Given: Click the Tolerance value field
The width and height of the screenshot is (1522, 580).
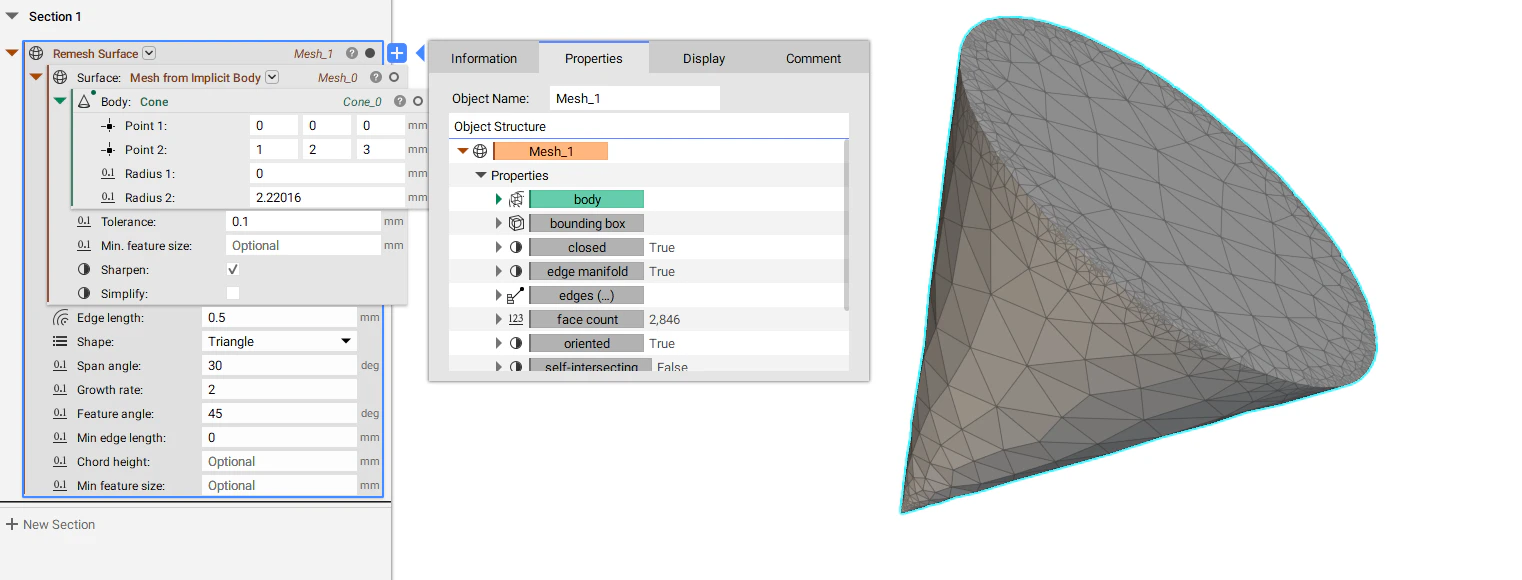Looking at the screenshot, I should (x=303, y=221).
